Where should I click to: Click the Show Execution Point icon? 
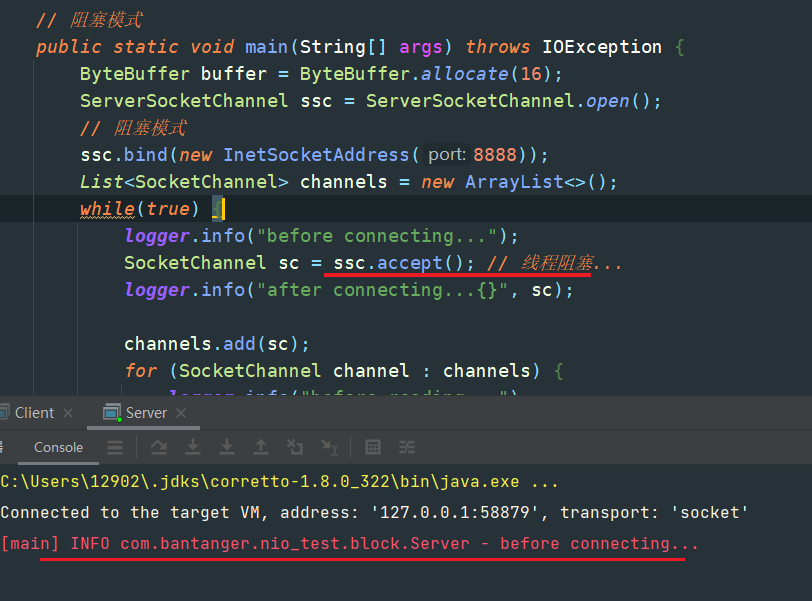click(x=115, y=447)
